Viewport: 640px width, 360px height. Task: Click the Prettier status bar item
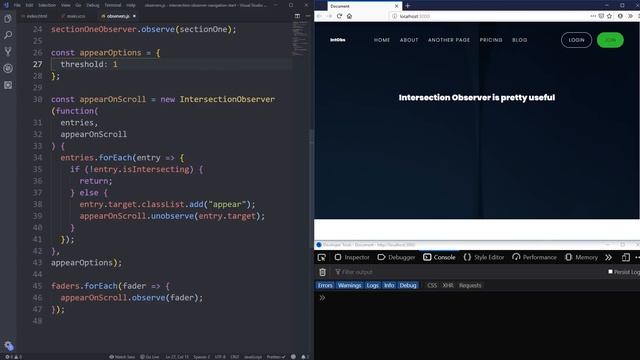[276, 357]
